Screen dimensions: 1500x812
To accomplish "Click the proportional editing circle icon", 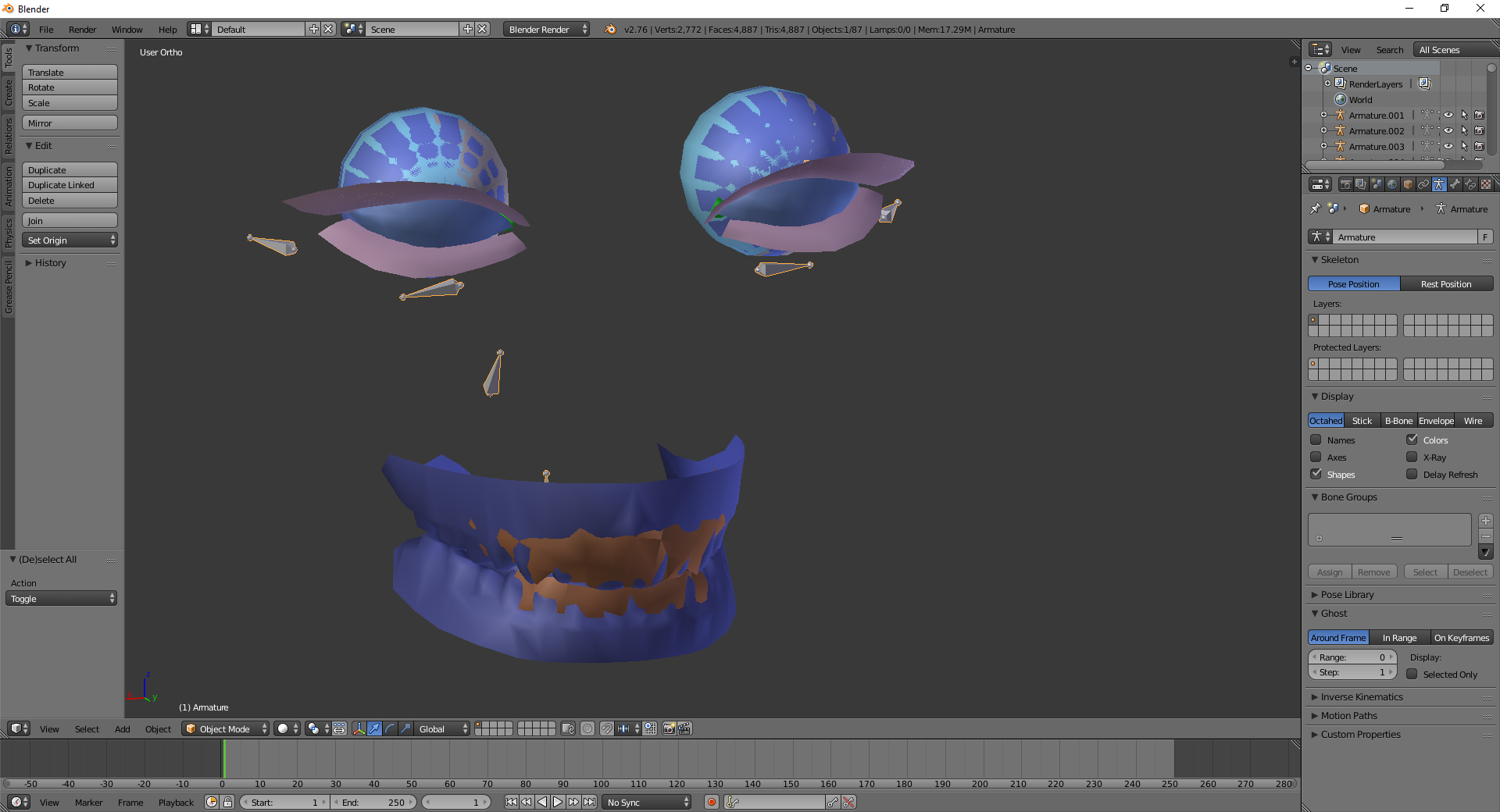I will 587,728.
